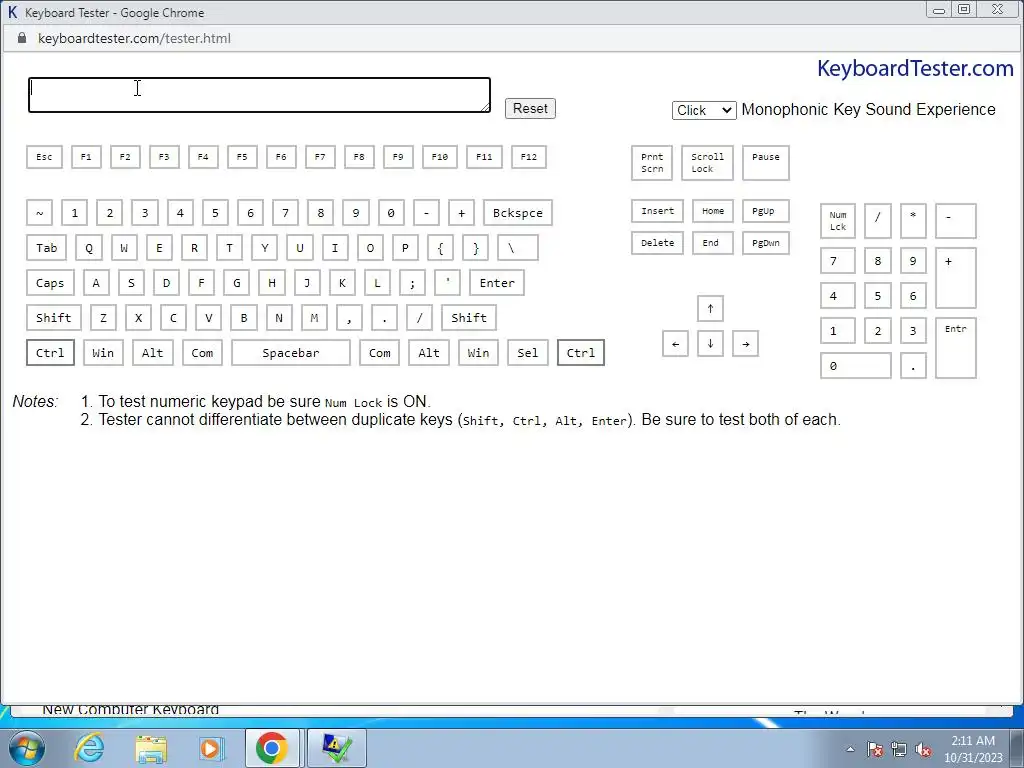Click the Pause key
The image size is (1024, 768).
pos(765,163)
